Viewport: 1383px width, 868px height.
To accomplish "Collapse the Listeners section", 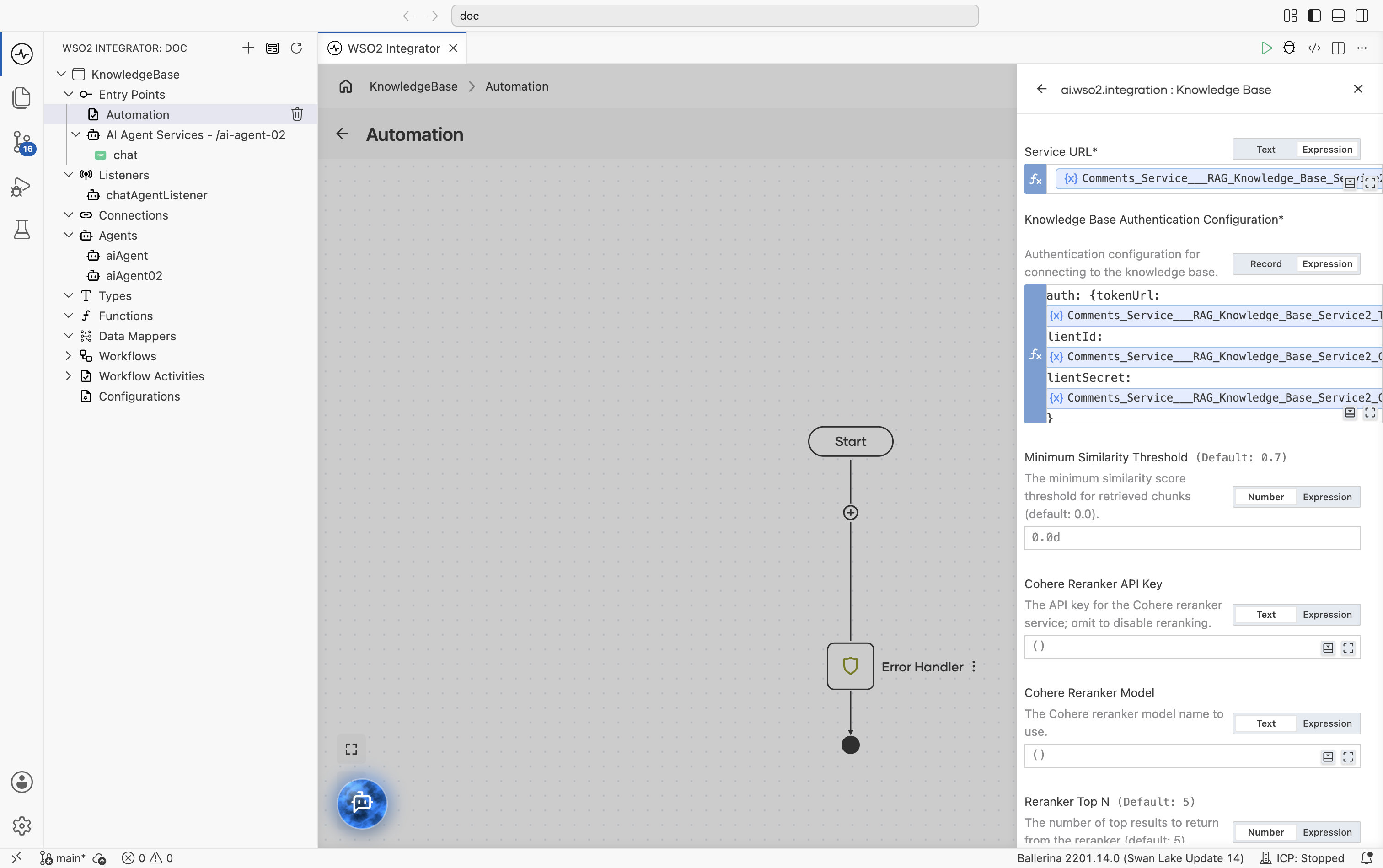I will coord(68,175).
